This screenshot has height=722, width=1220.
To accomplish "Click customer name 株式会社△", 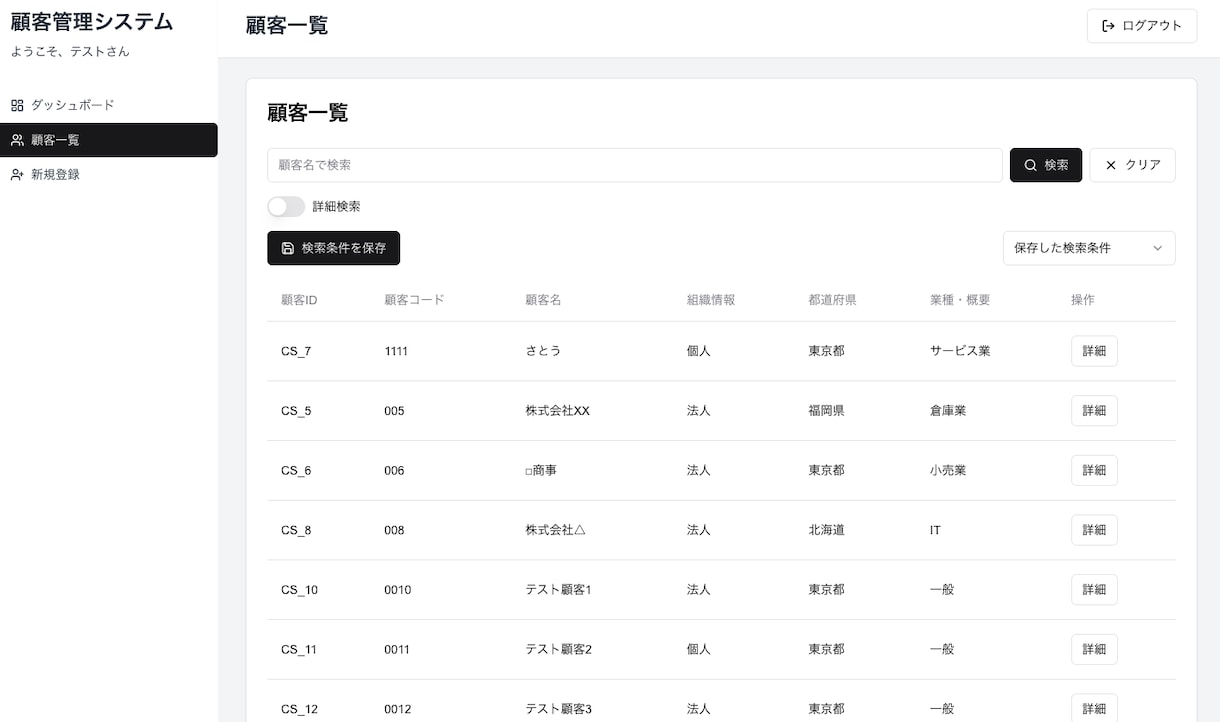I will (x=555, y=530).
